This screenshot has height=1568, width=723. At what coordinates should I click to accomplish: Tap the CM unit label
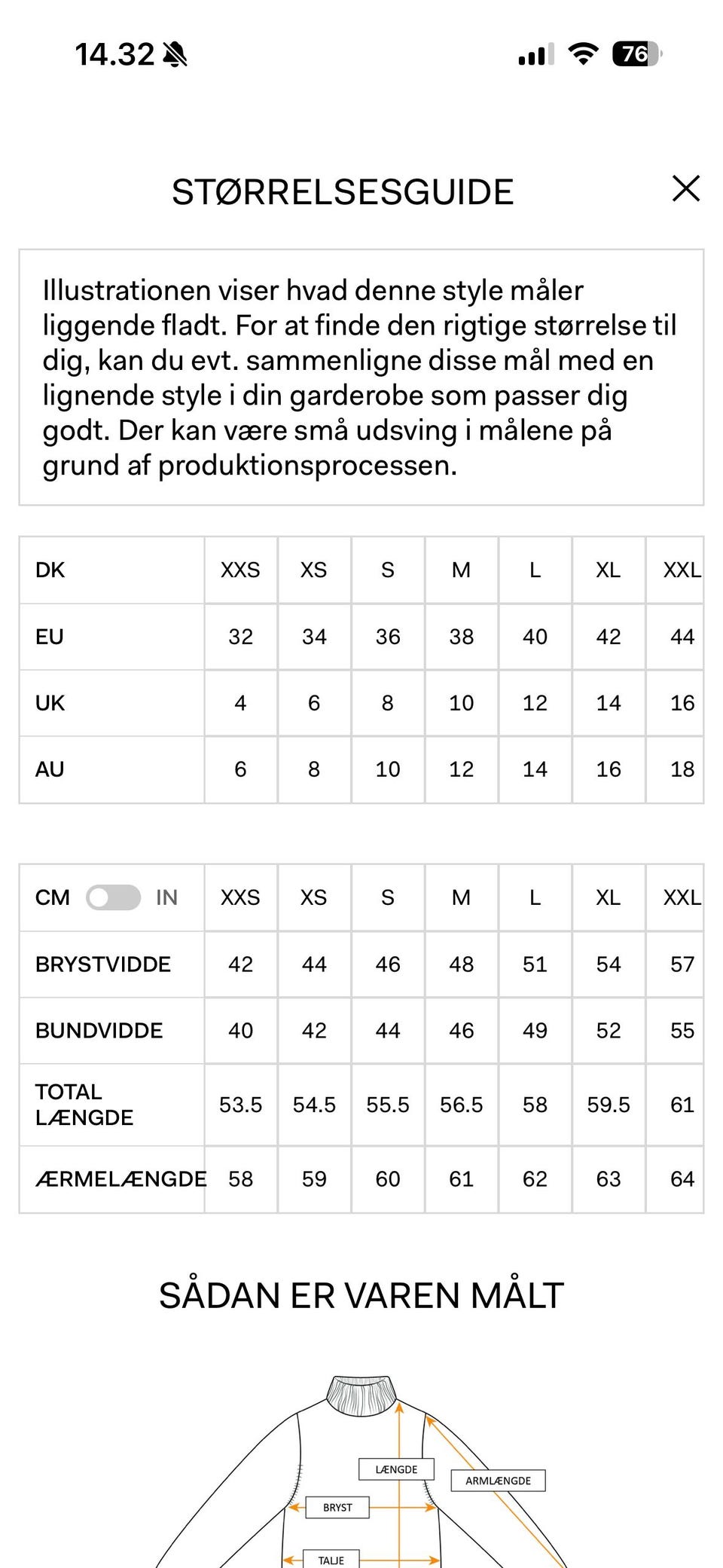(x=52, y=897)
